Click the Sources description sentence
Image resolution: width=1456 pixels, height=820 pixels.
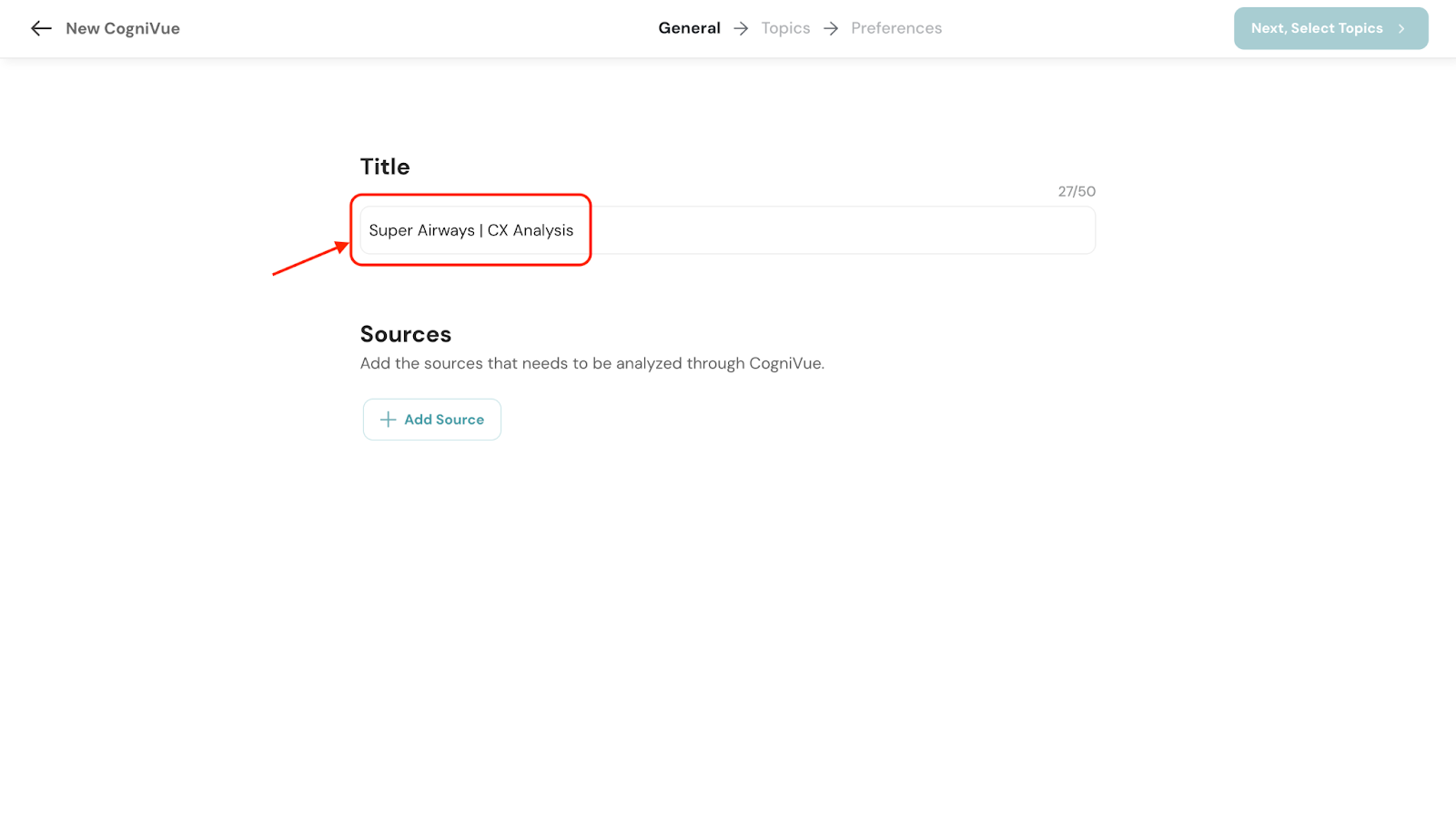tap(591, 363)
